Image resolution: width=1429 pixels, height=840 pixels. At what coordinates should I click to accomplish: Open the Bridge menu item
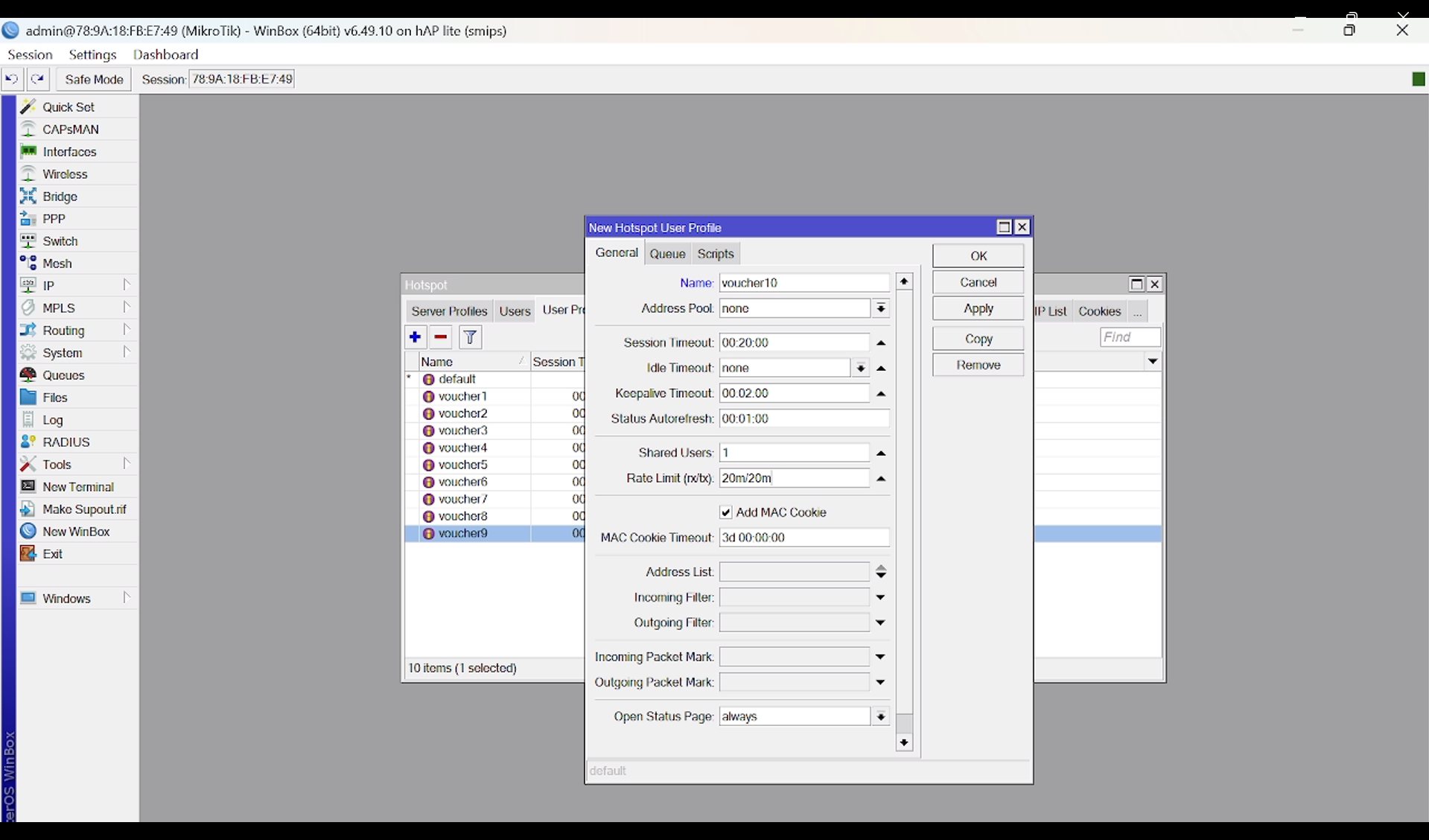coord(77,197)
